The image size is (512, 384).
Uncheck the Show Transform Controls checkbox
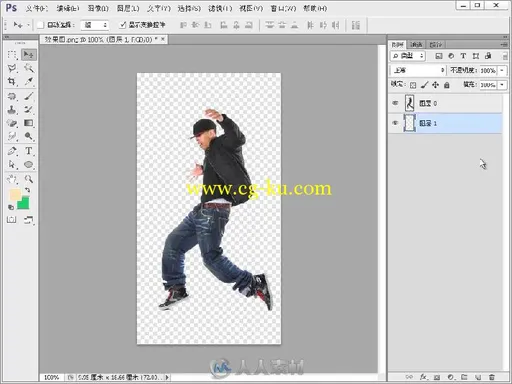coord(123,25)
